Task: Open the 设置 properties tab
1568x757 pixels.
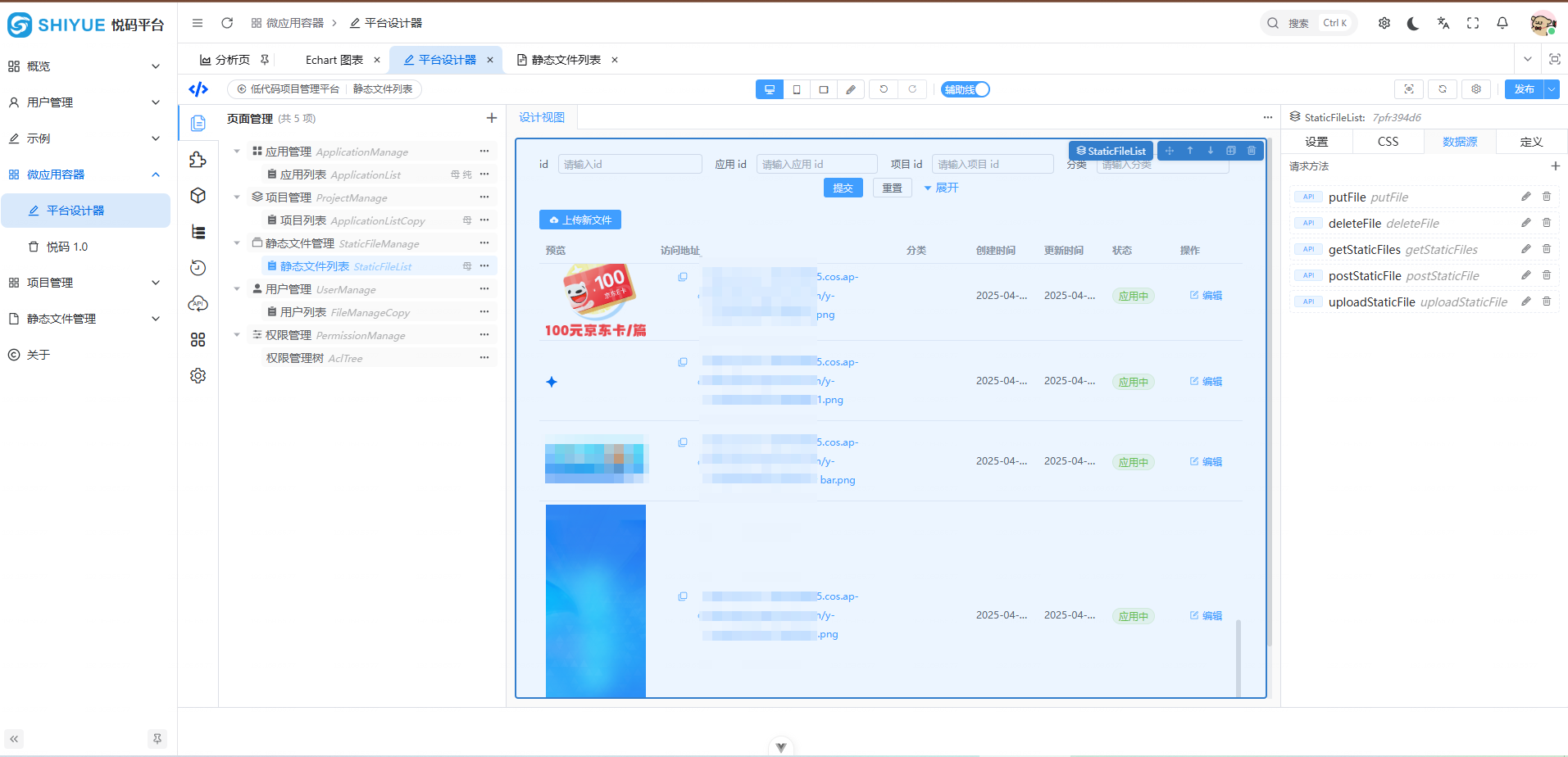Action: tap(1316, 142)
